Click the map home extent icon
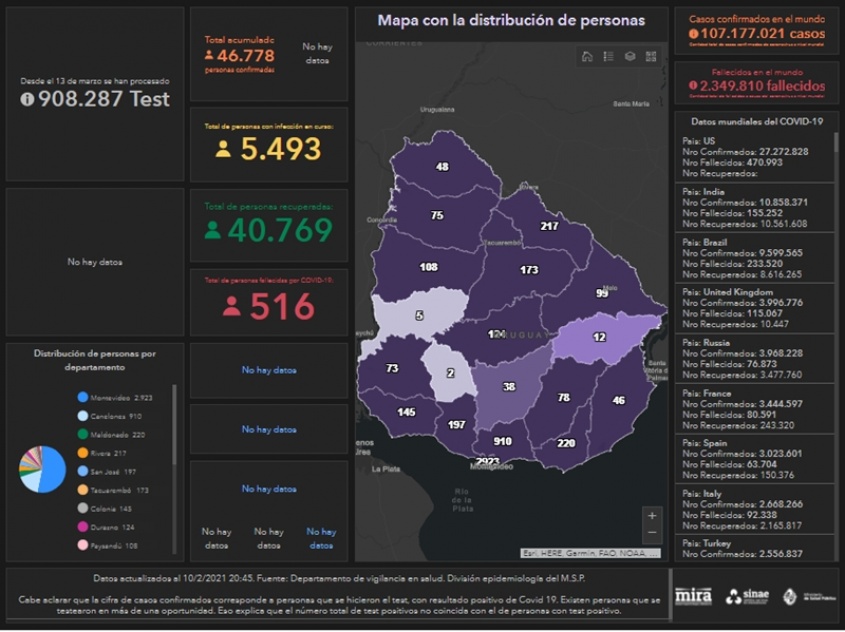 coord(587,56)
